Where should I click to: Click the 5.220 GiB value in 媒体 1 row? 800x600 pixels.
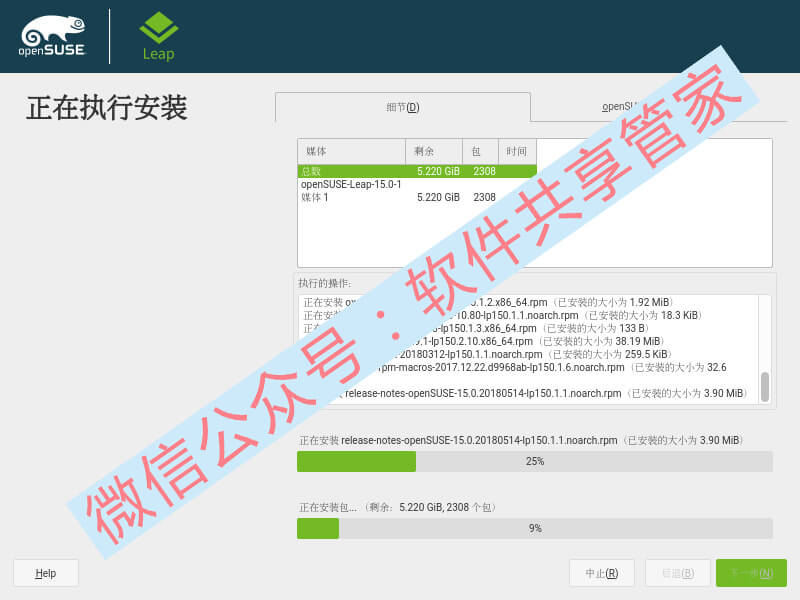click(x=438, y=197)
